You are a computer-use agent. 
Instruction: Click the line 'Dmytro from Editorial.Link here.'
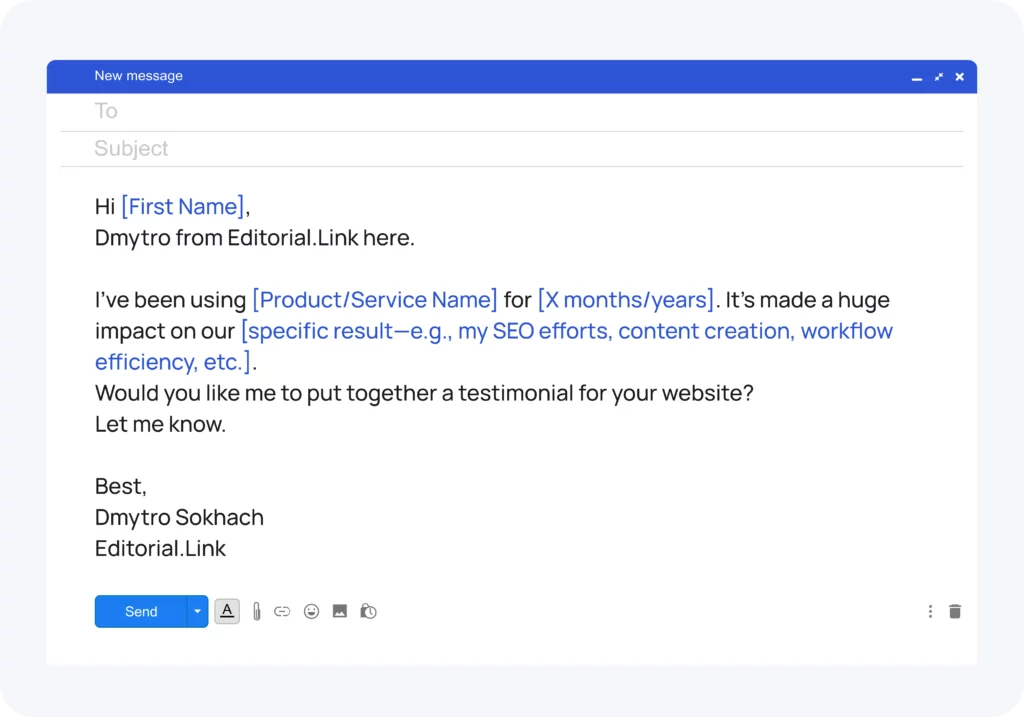(255, 238)
